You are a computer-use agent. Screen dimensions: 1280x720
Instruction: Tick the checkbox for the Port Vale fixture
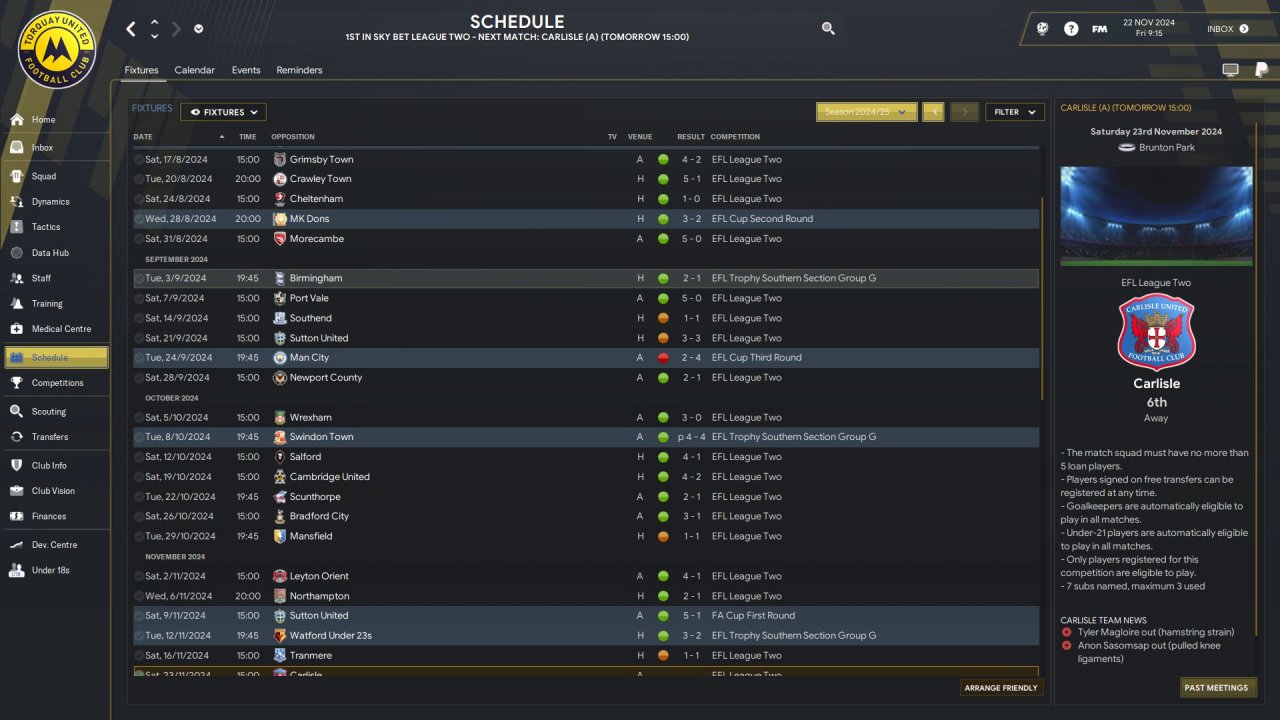click(x=139, y=298)
